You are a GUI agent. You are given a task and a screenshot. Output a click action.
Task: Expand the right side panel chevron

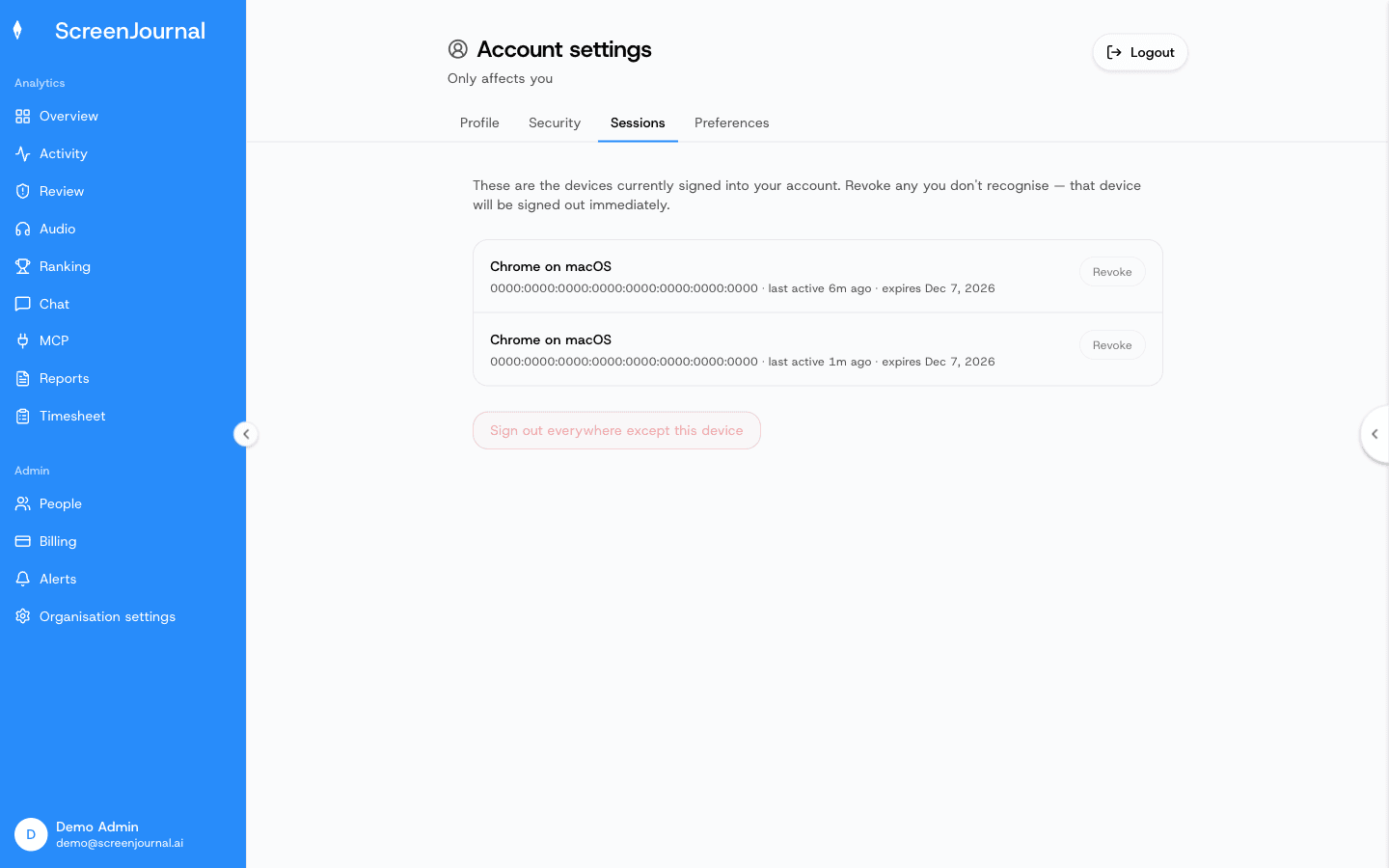click(x=1375, y=434)
